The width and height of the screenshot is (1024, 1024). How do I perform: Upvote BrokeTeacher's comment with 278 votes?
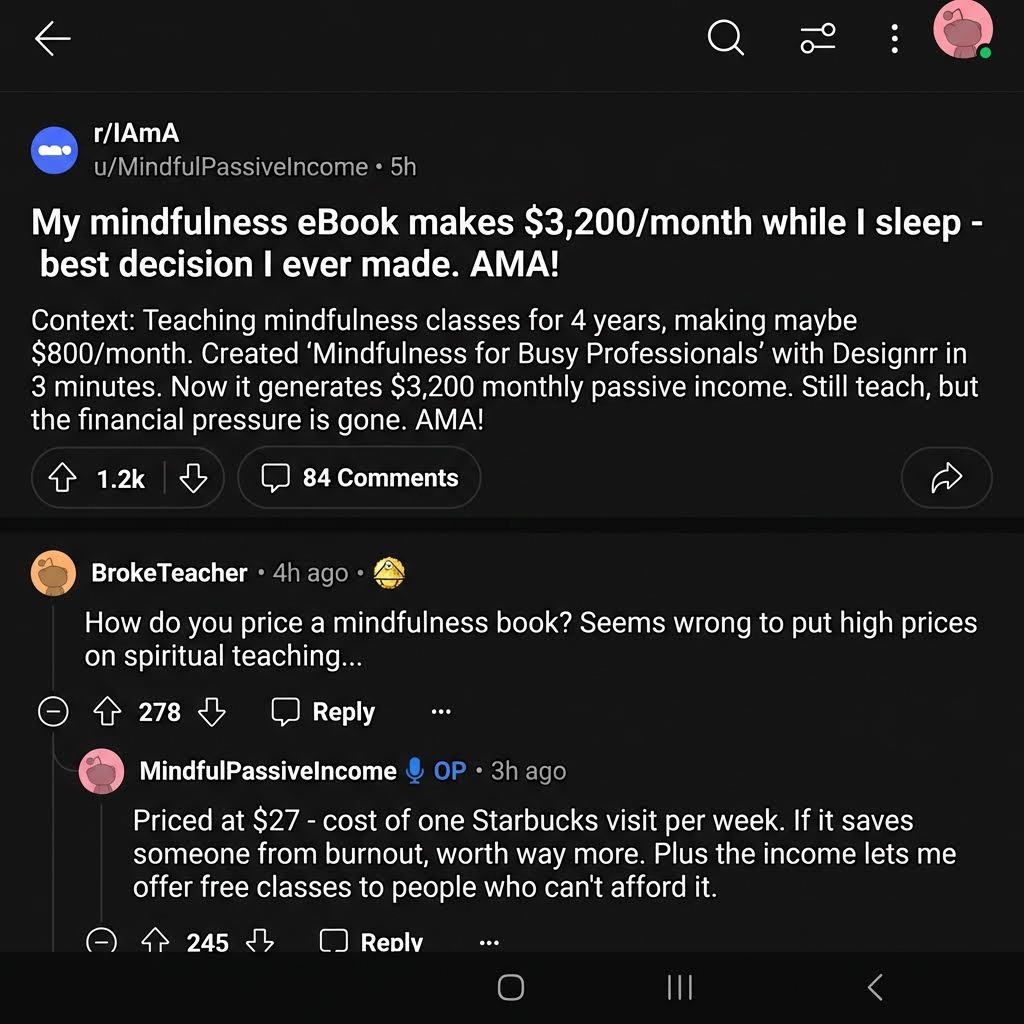(107, 711)
